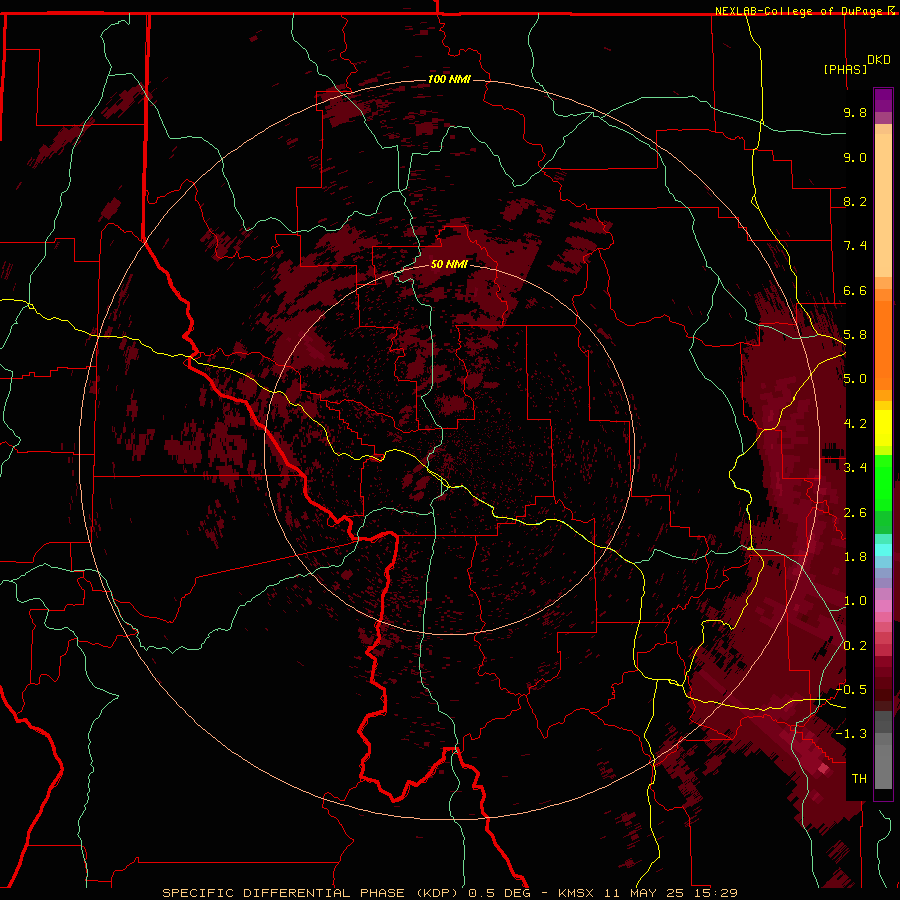
Task: Click the 2.6 value on the scale
Action: tap(855, 513)
